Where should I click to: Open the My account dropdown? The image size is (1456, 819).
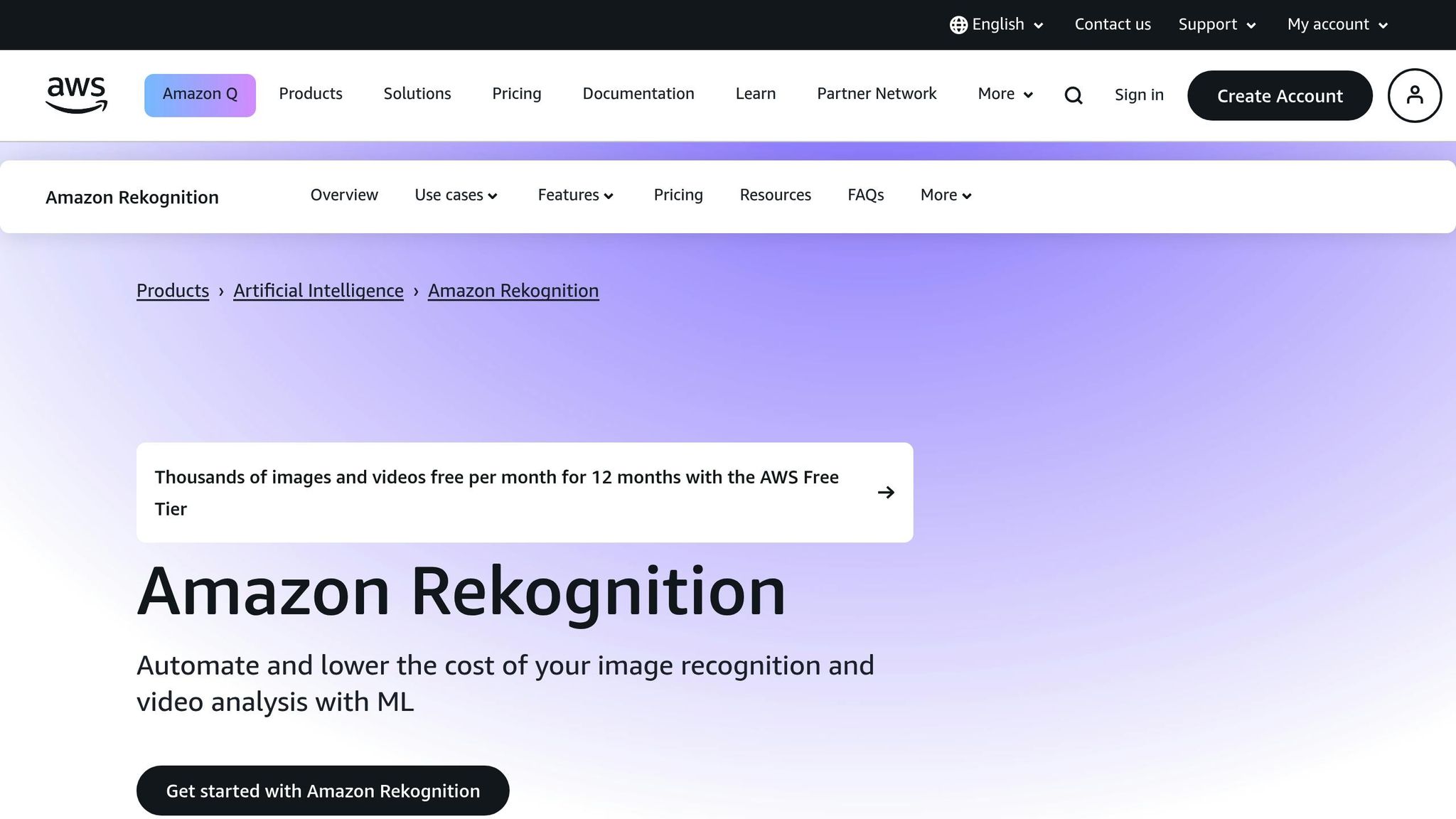1337,25
